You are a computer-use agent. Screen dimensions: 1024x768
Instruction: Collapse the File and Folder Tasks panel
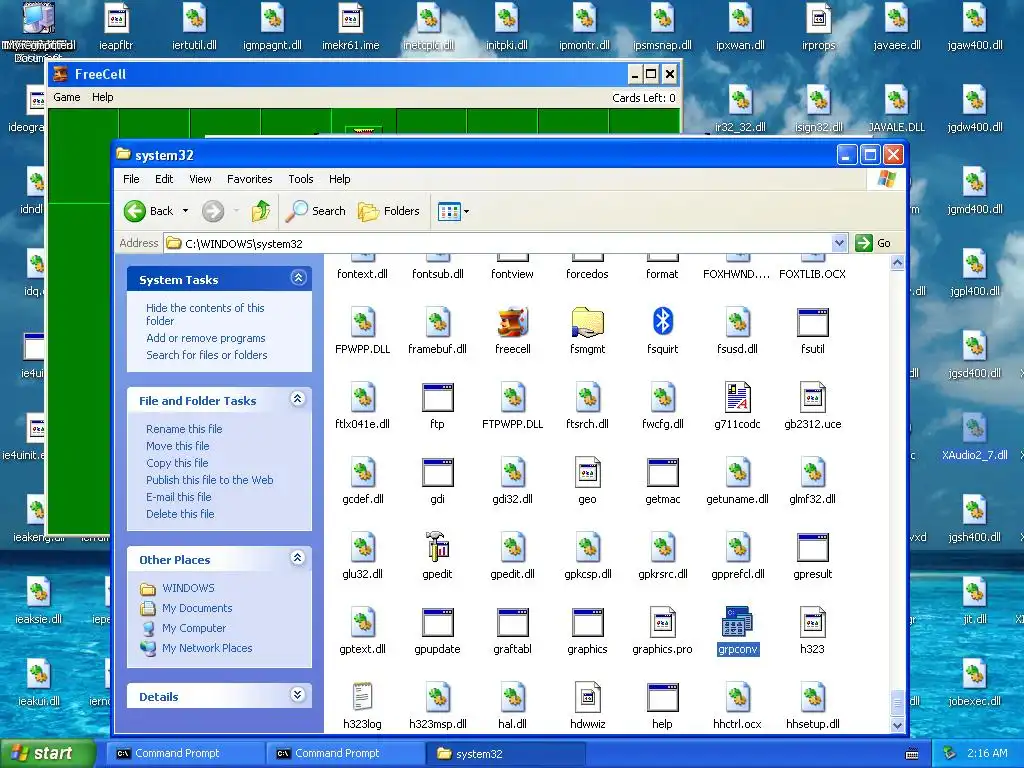[x=298, y=399]
